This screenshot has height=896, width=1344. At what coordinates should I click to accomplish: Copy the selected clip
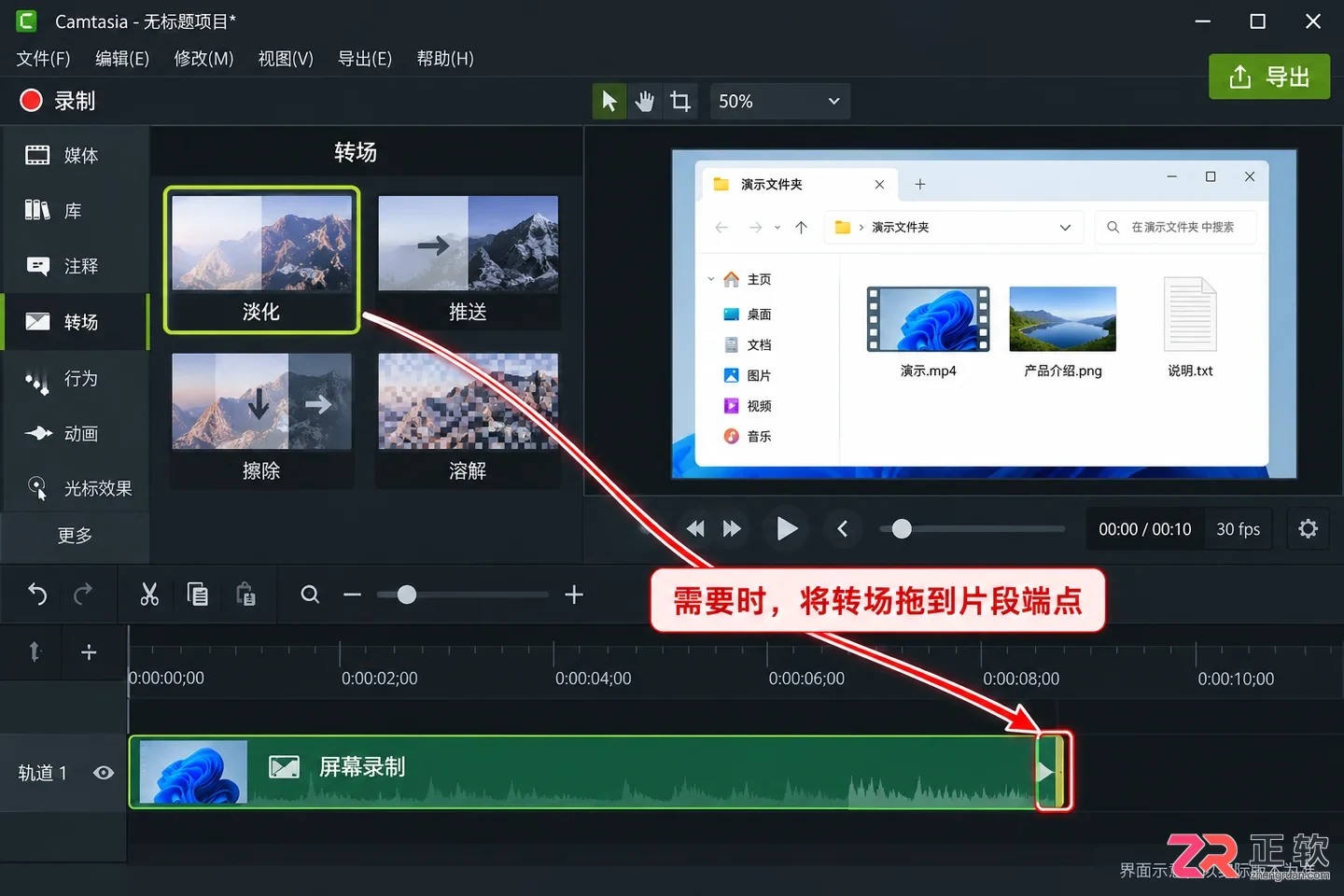pos(198,595)
